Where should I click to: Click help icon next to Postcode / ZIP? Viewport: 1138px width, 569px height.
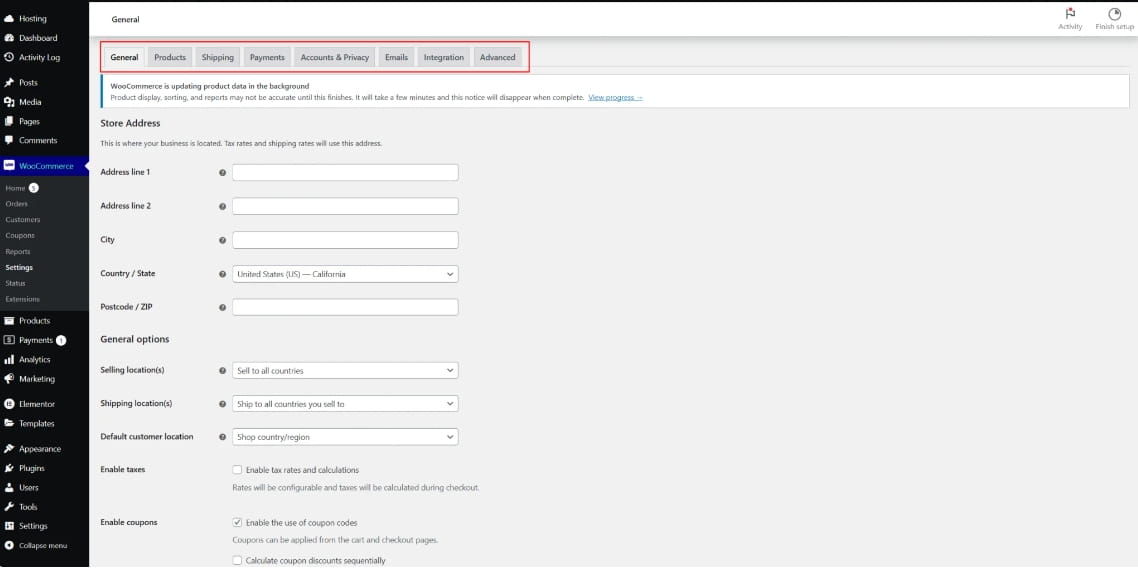222,307
